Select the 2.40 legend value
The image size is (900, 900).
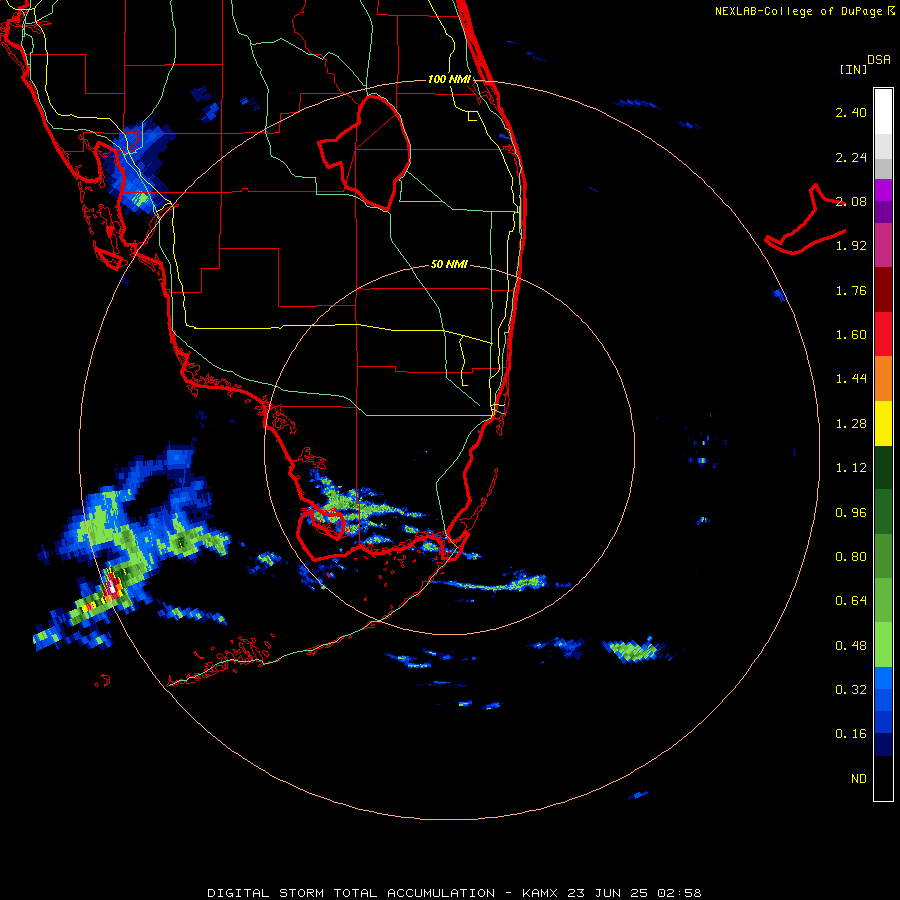pyautogui.click(x=851, y=112)
